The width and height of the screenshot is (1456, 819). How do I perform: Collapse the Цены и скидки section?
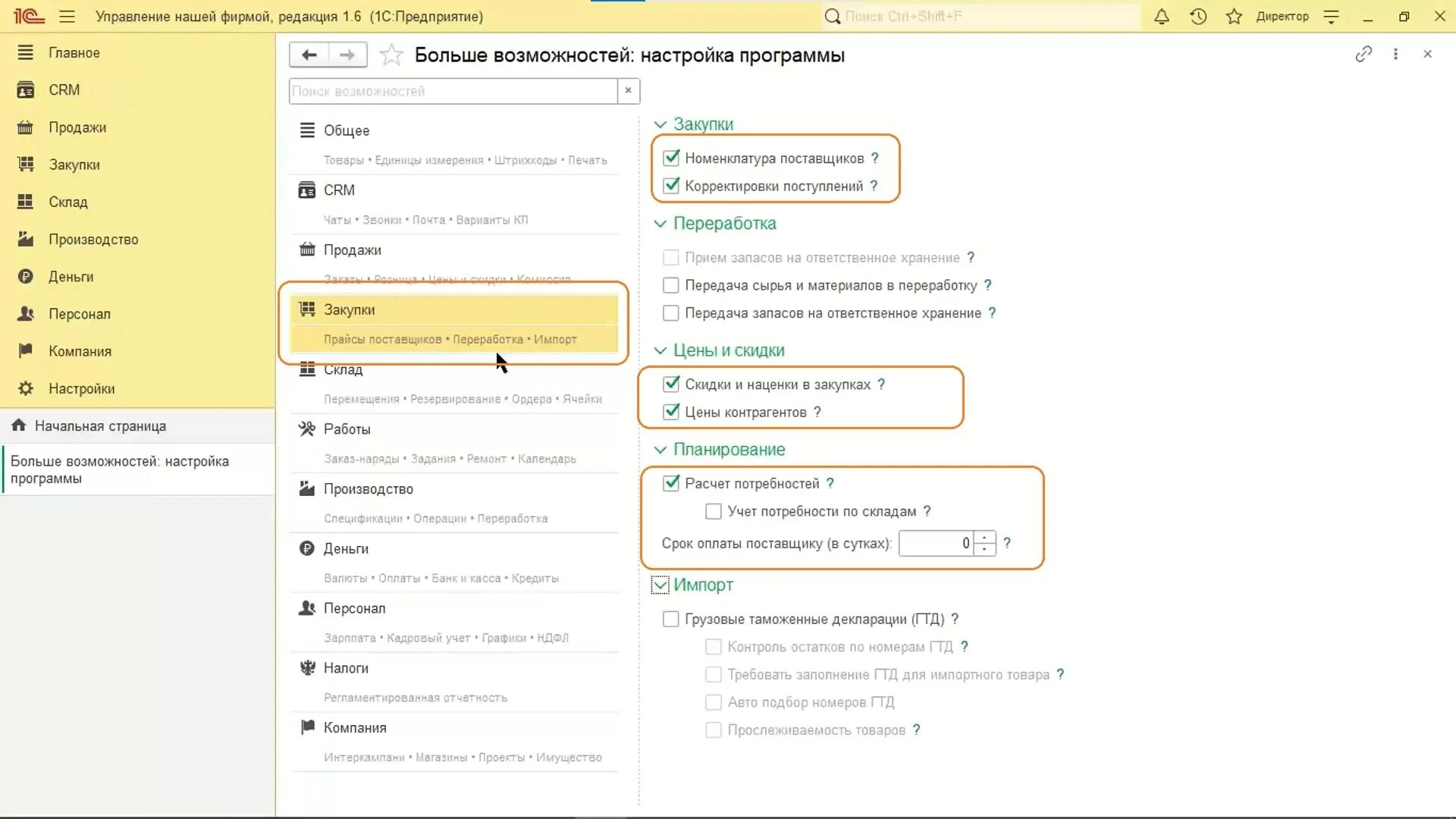(x=660, y=350)
